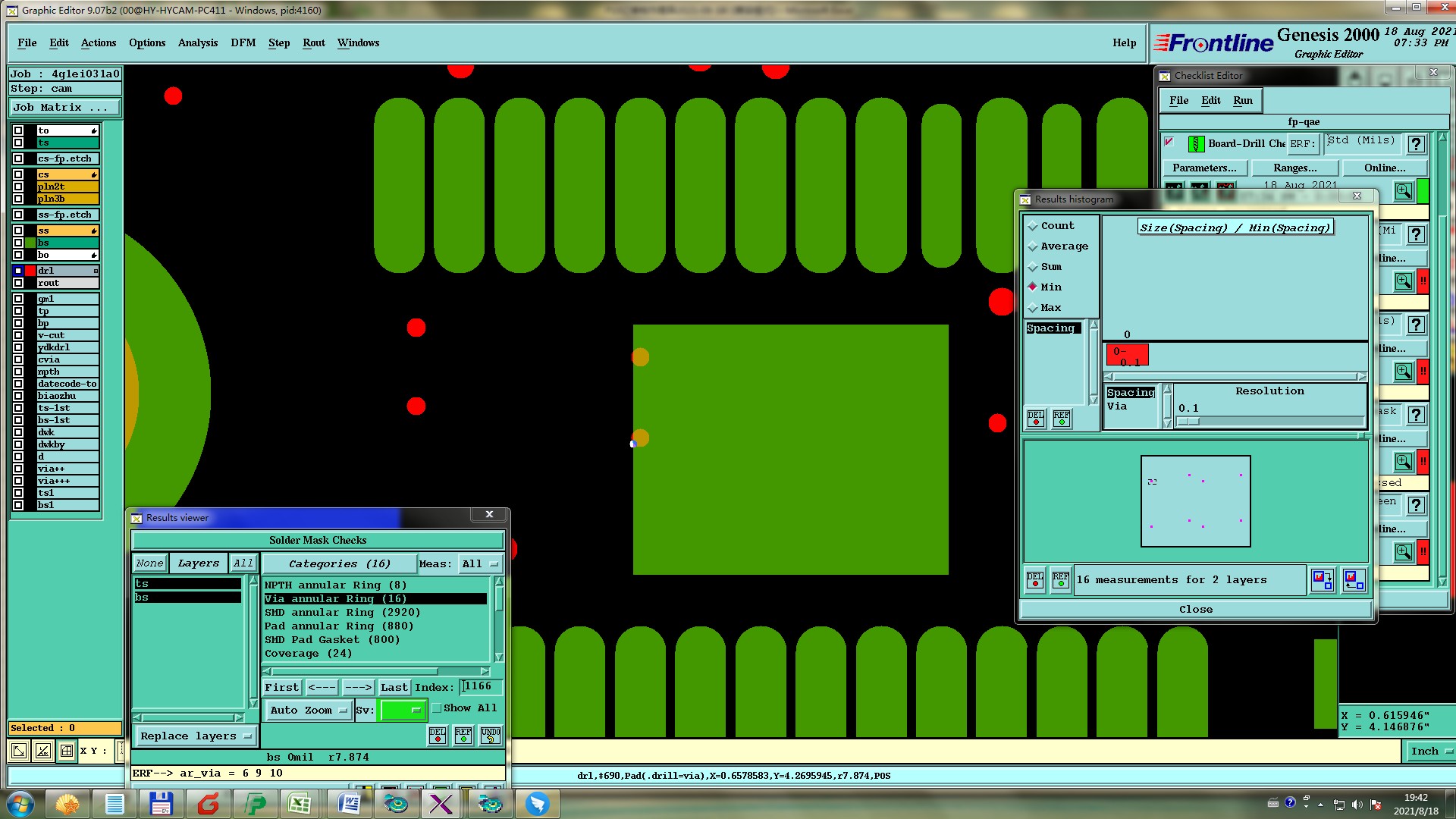Open the Auto Zoom dropdown
The width and height of the screenshot is (1456, 819).
pos(309,711)
